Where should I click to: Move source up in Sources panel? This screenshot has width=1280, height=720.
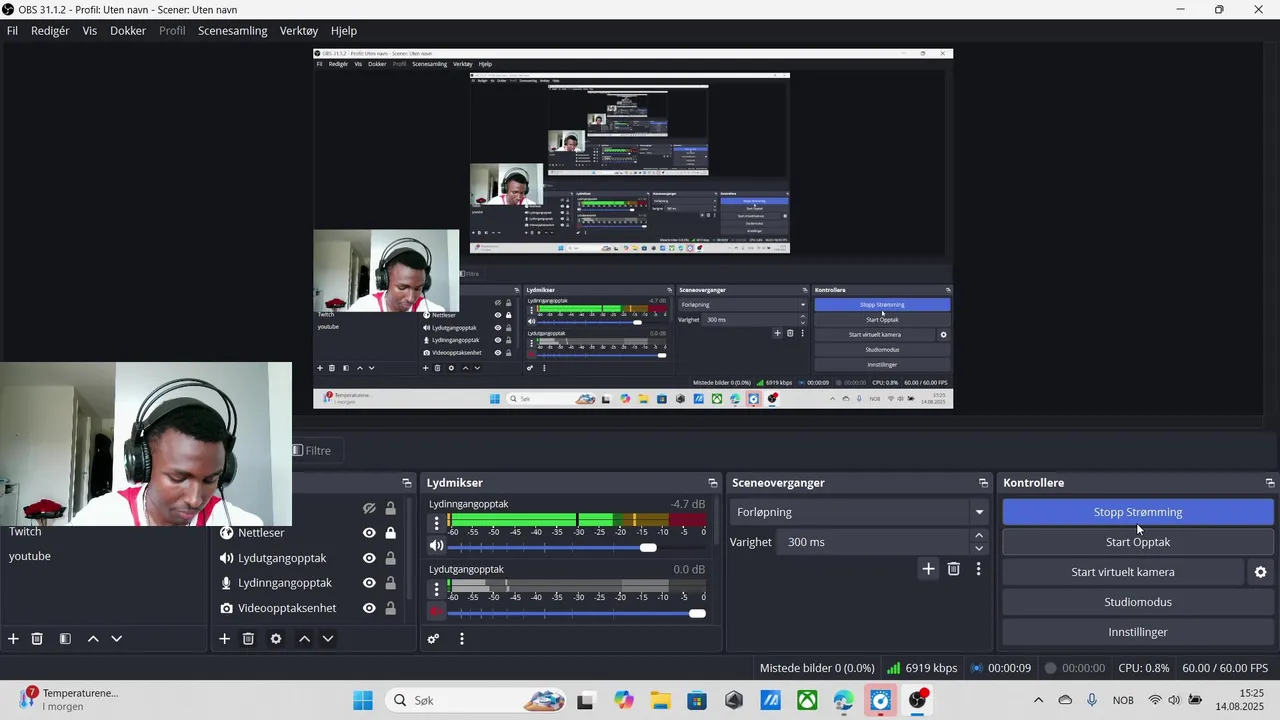pos(304,639)
